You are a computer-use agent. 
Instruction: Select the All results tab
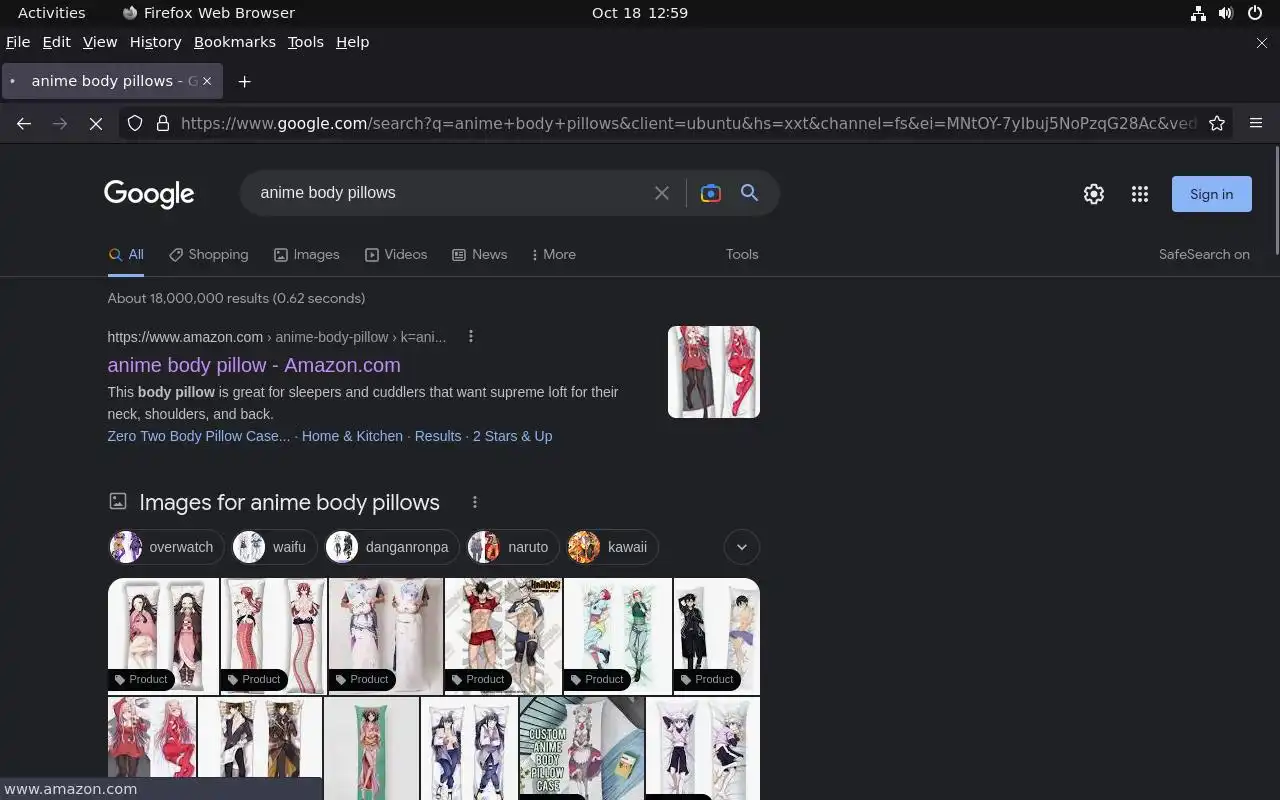126,254
